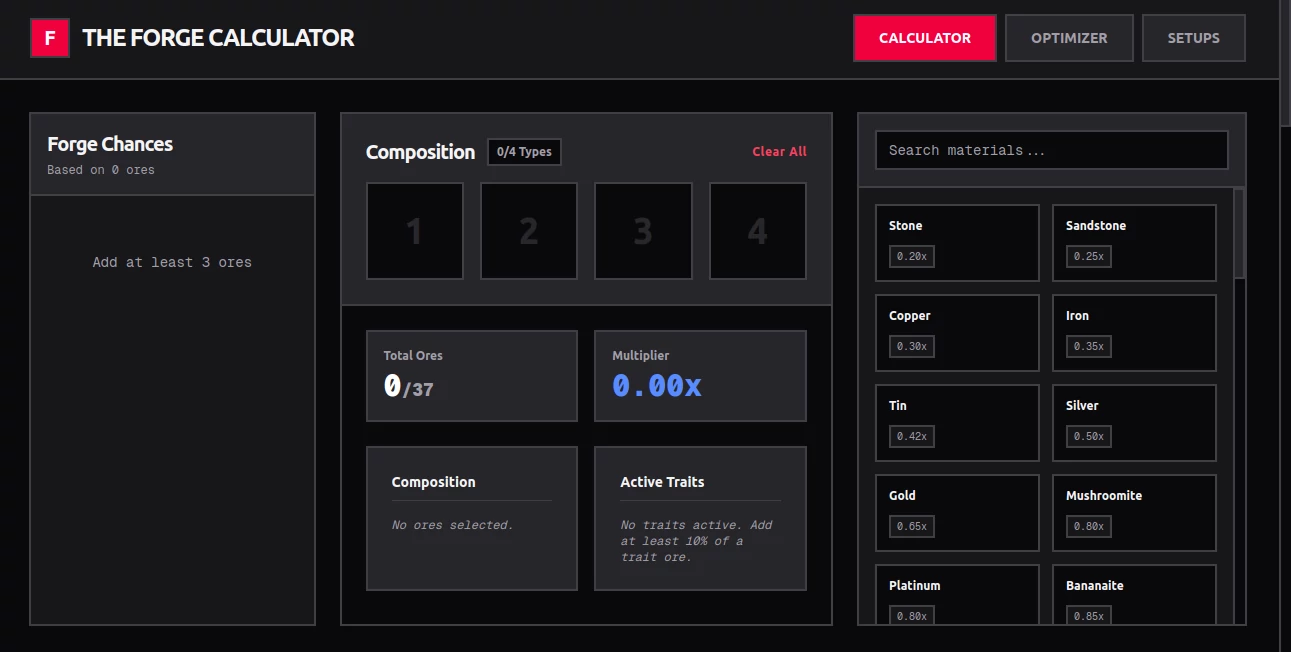Screen dimensions: 1291x652
Task: Select composition slot 2
Action: pos(528,230)
